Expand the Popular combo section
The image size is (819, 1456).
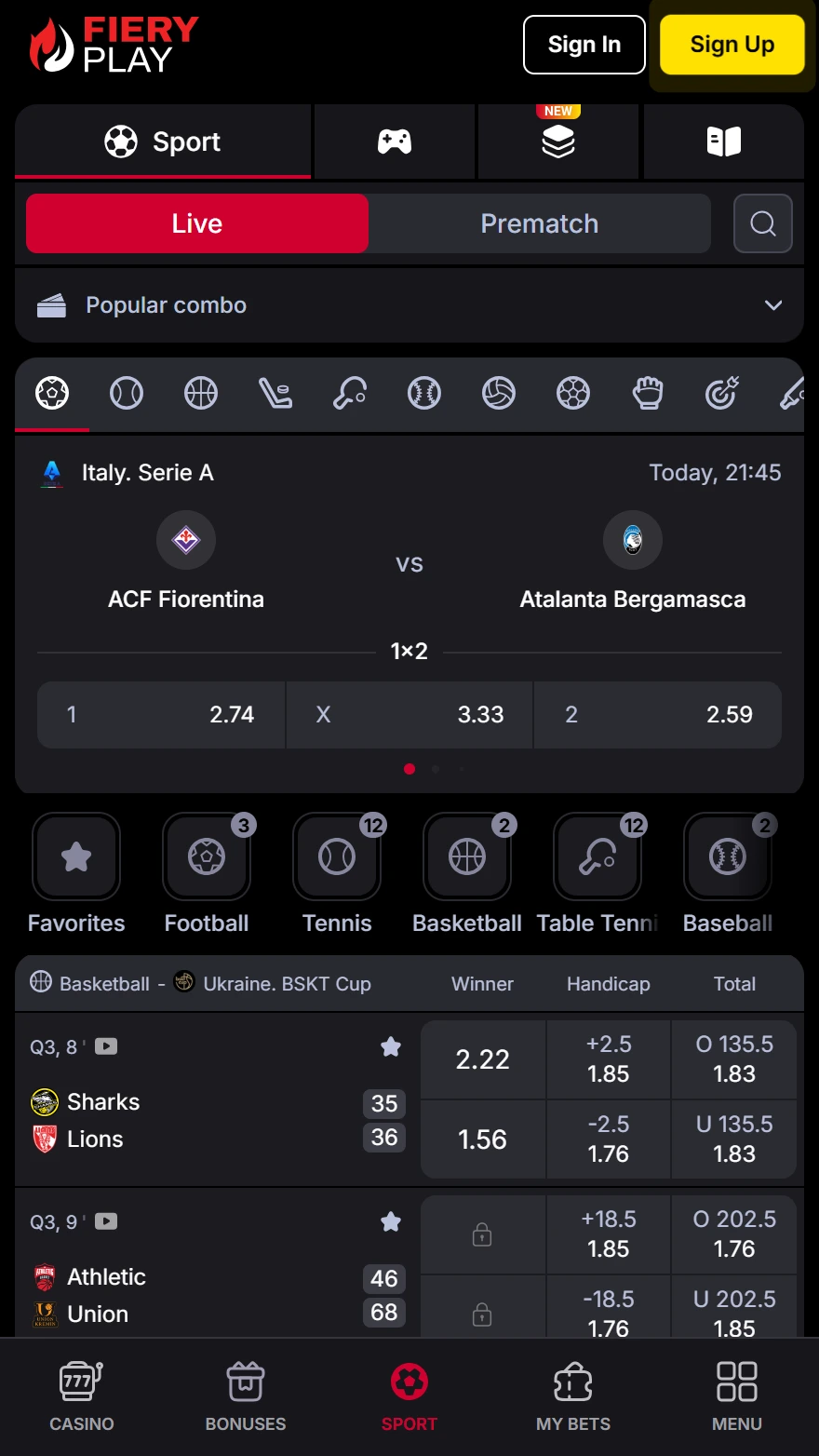pyautogui.click(x=409, y=305)
